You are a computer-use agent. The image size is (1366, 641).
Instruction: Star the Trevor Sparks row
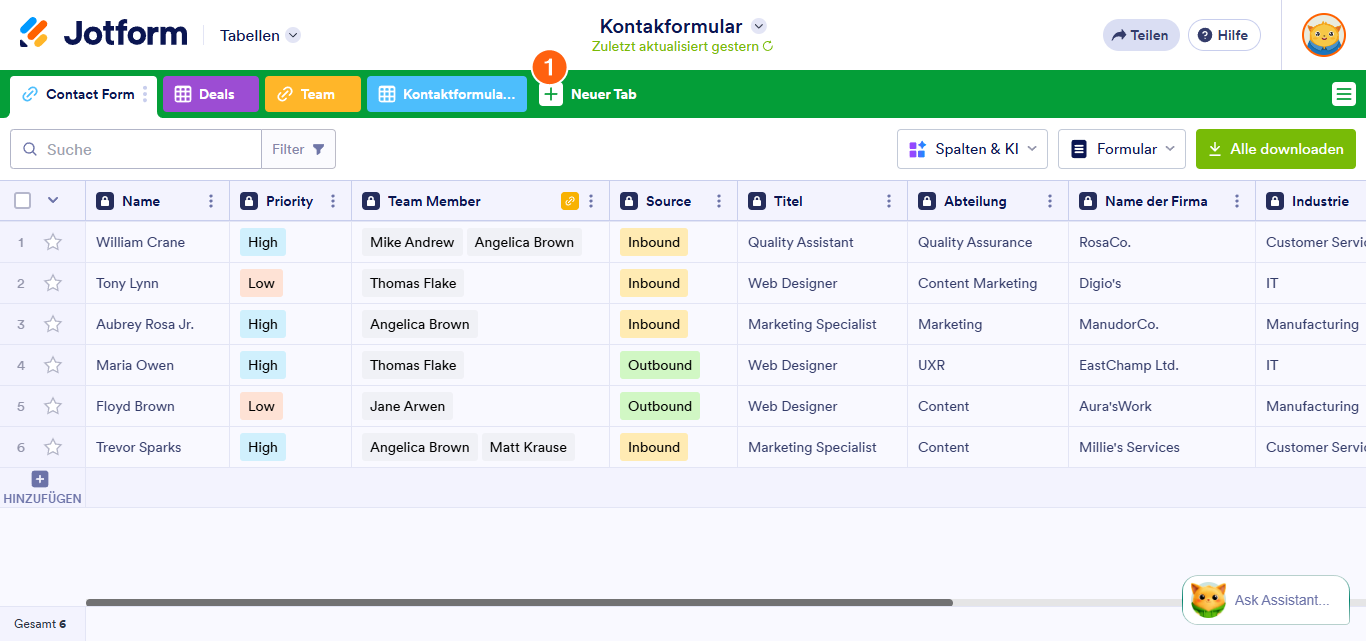coord(53,447)
